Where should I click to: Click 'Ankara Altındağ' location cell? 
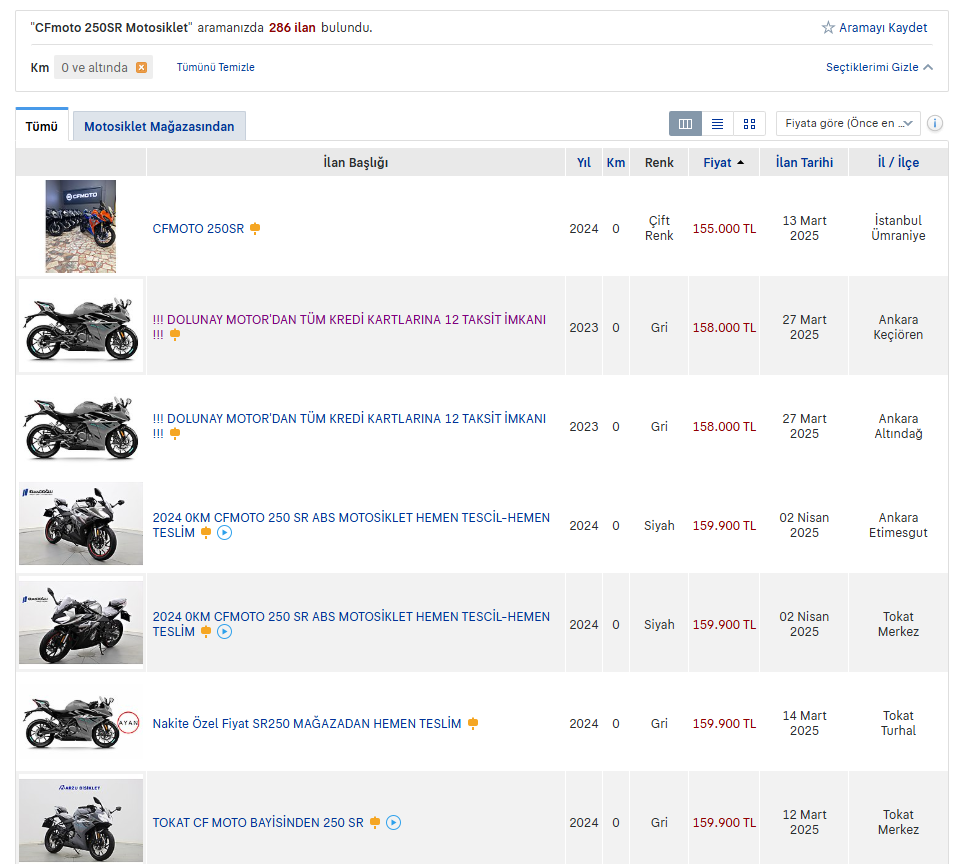pyautogui.click(x=898, y=426)
